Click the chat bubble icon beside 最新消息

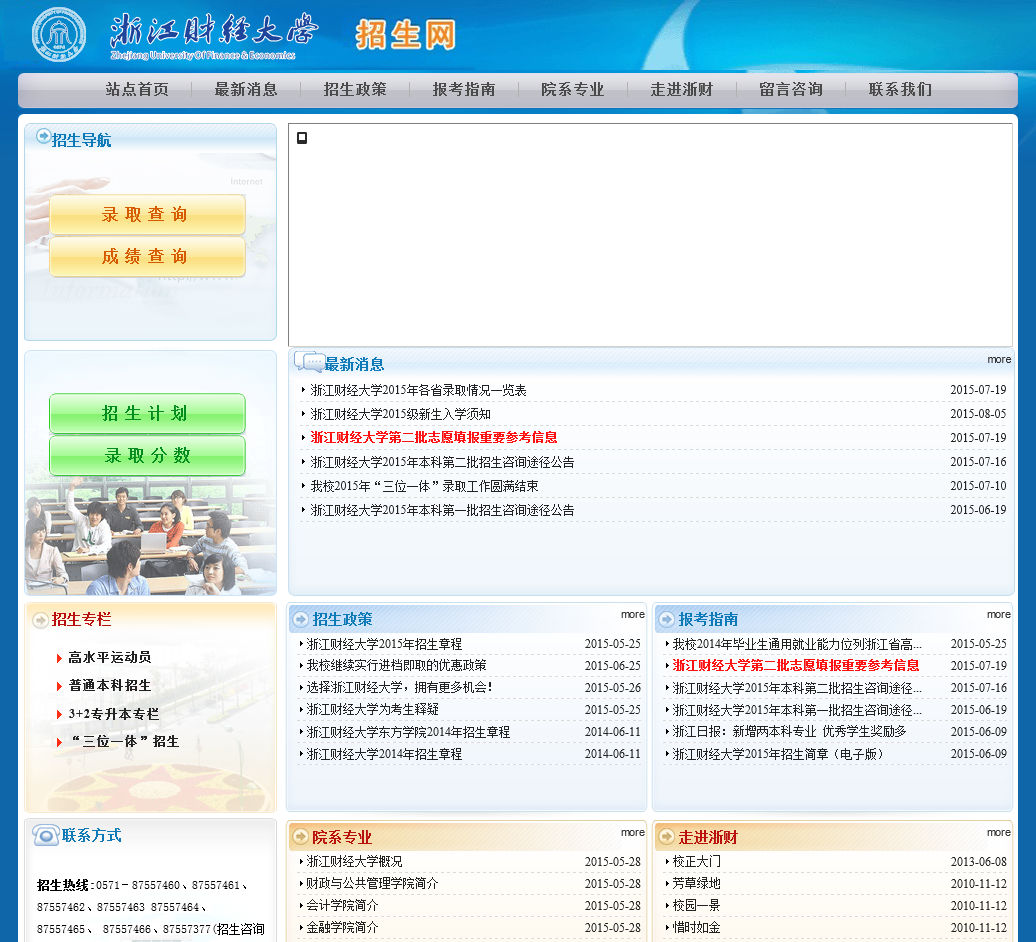coord(308,362)
